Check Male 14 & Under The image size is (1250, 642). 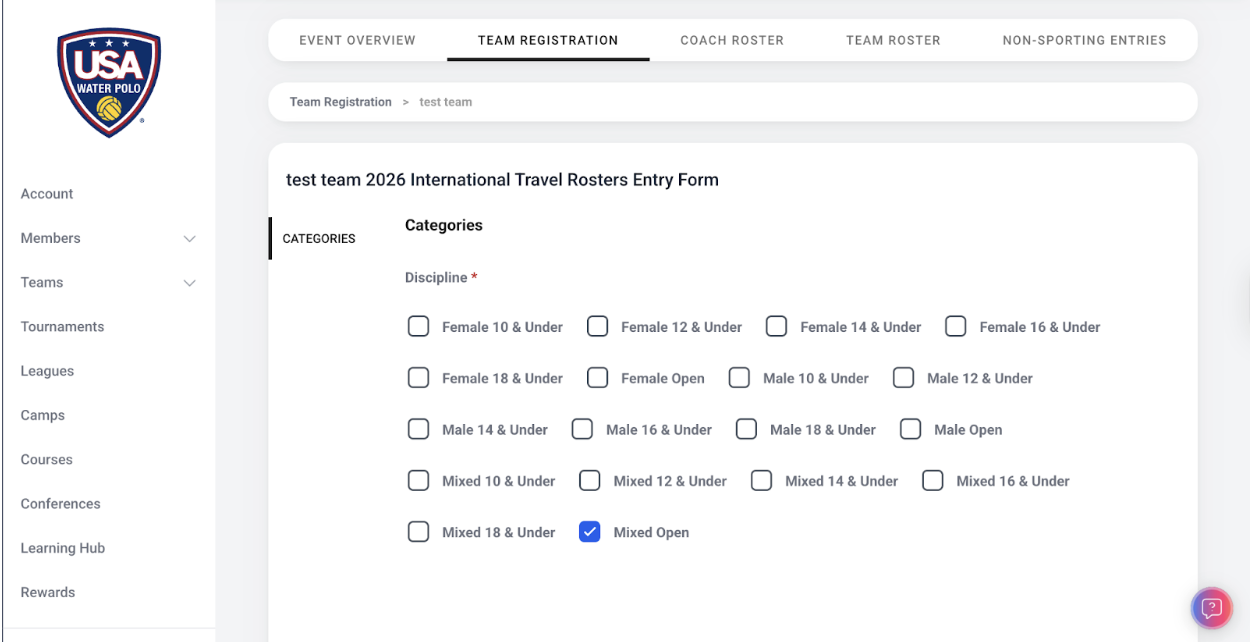click(418, 429)
